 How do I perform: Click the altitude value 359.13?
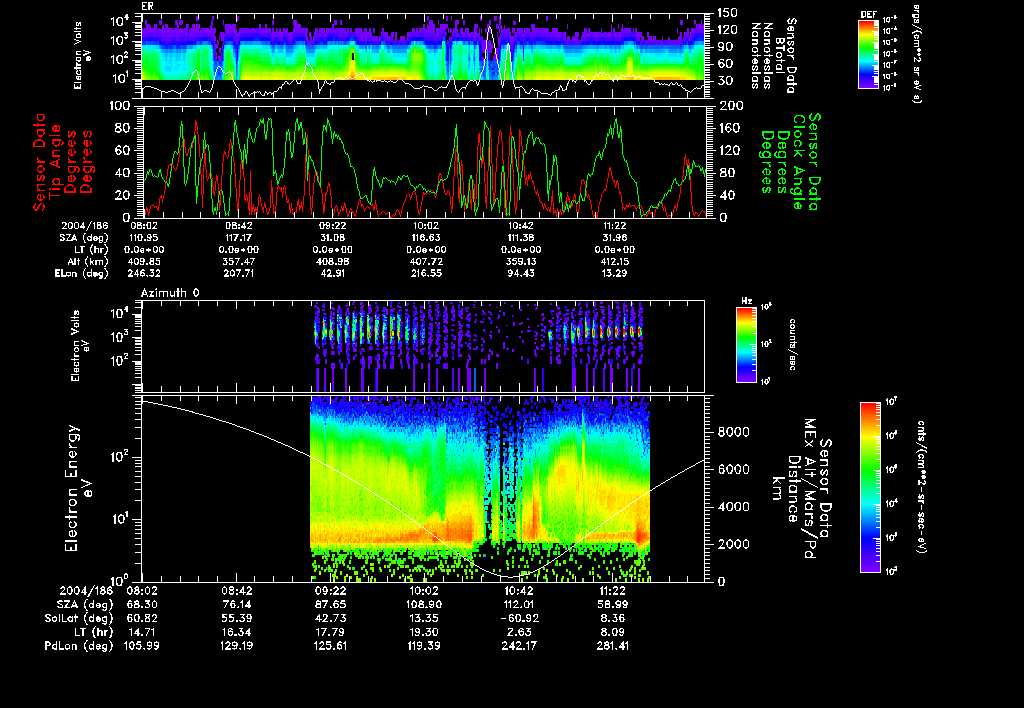(x=520, y=262)
